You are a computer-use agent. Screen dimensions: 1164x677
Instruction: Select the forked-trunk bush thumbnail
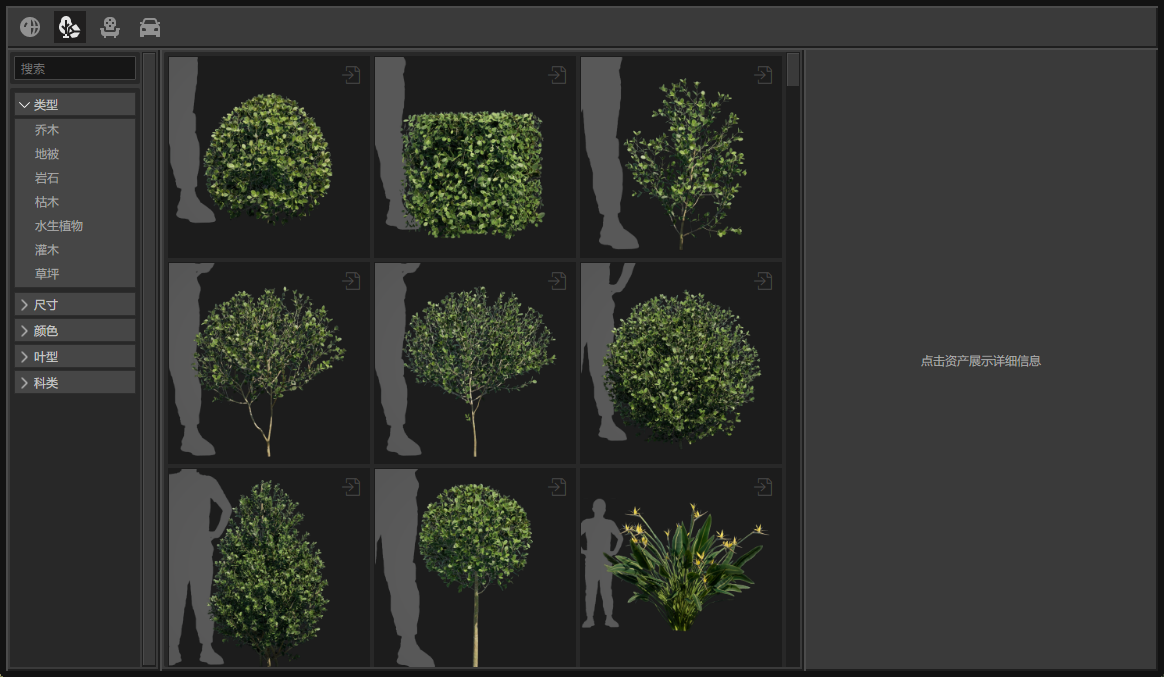click(x=269, y=363)
